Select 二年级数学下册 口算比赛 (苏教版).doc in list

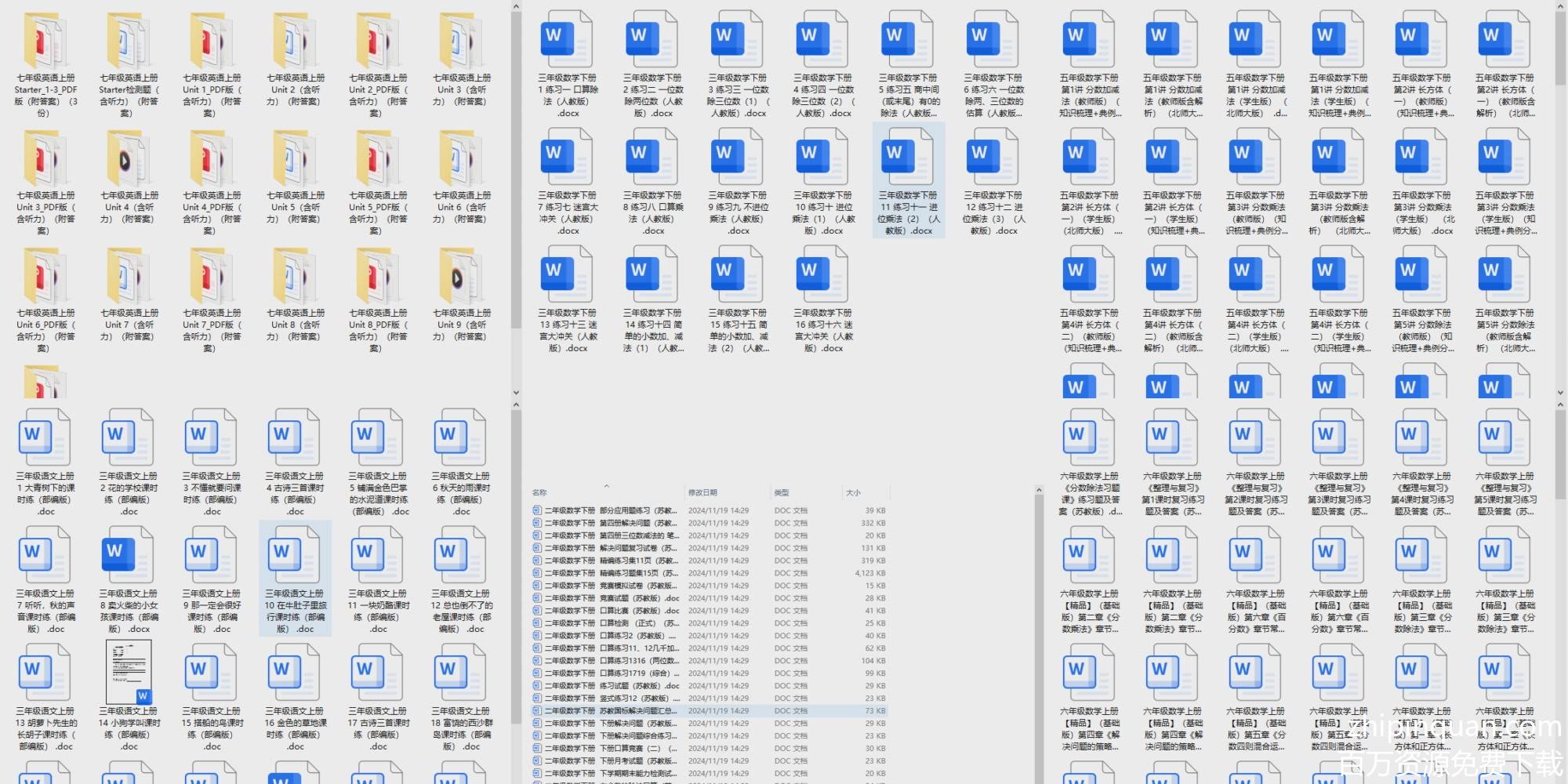612,611
